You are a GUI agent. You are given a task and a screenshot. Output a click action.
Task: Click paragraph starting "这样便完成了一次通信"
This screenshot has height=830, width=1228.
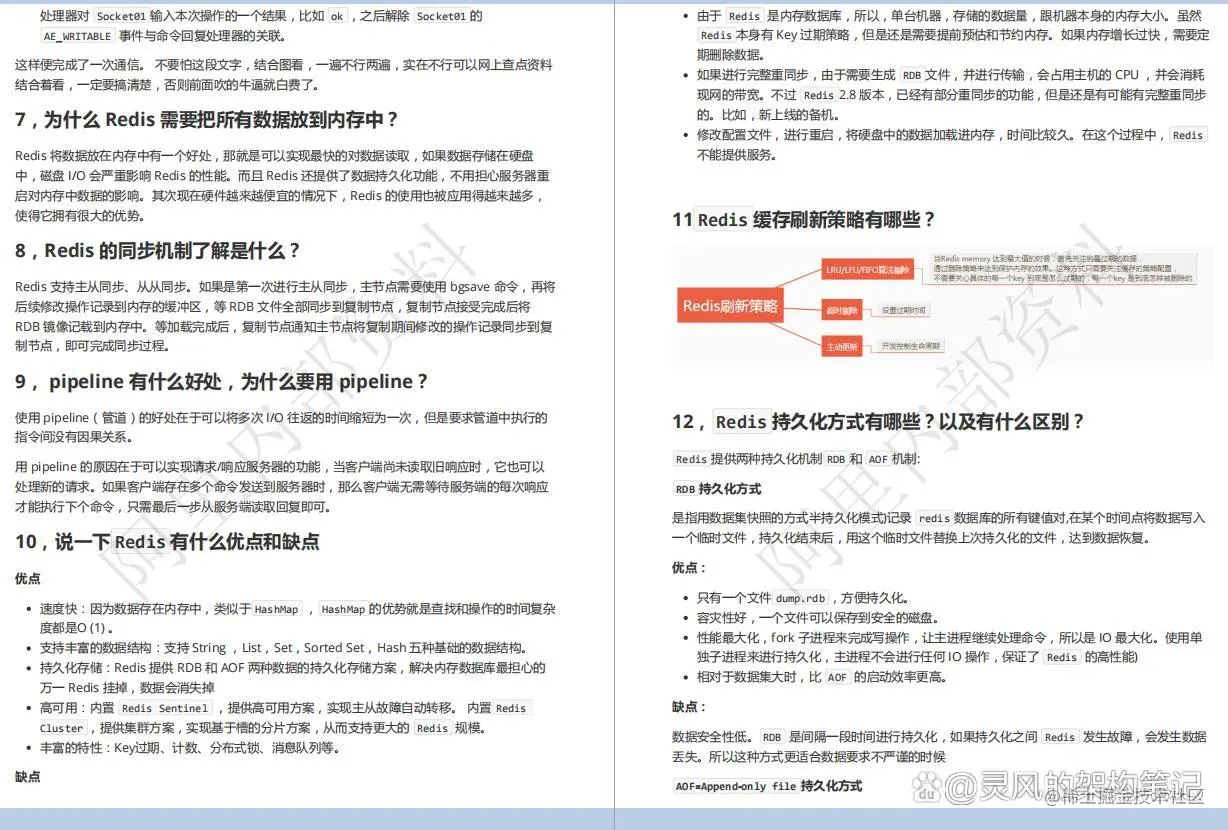[284, 74]
